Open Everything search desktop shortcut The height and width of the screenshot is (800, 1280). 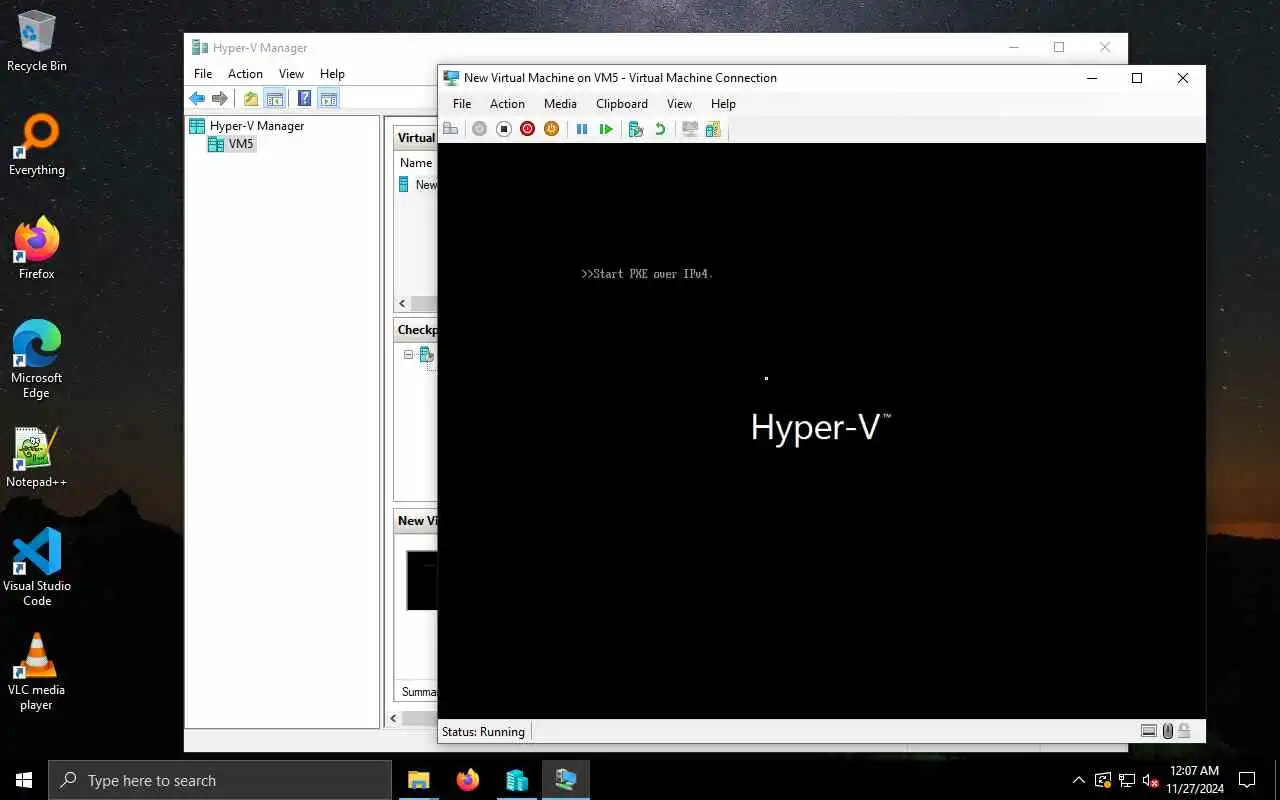point(37,145)
